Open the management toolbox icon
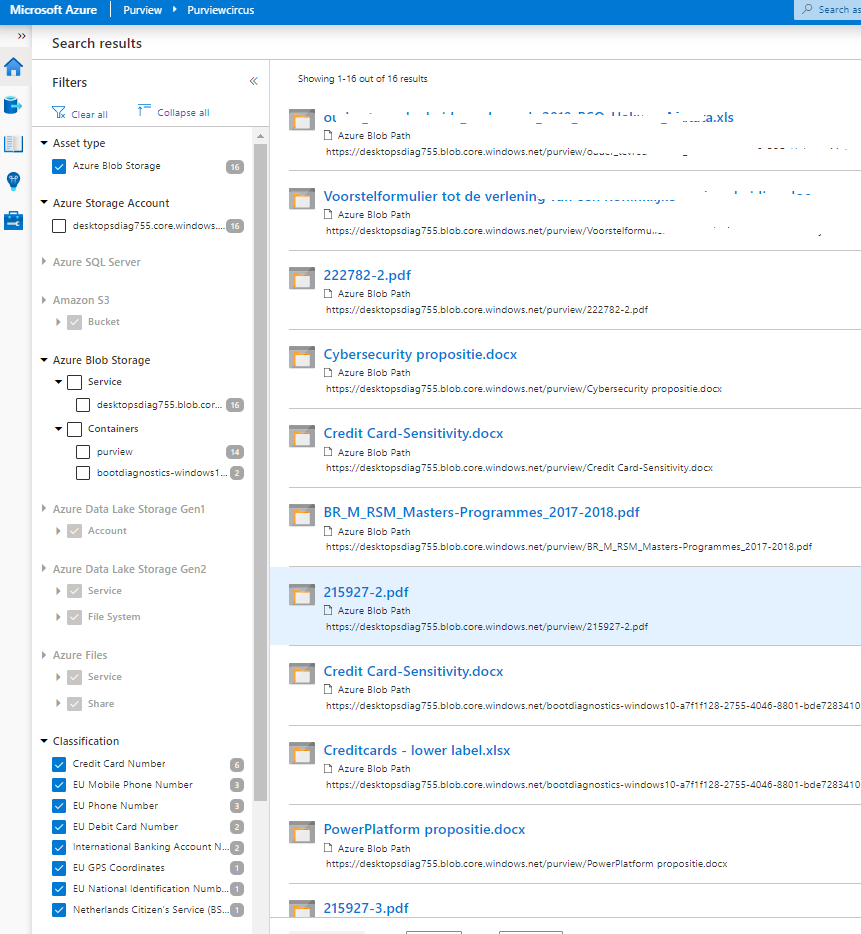861x934 pixels. pyautogui.click(x=13, y=220)
